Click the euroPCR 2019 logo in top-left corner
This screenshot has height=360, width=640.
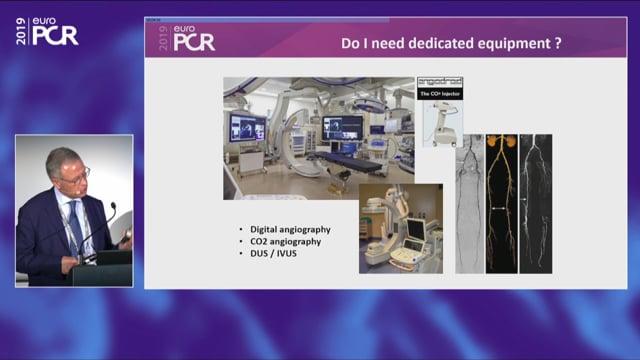point(47,31)
